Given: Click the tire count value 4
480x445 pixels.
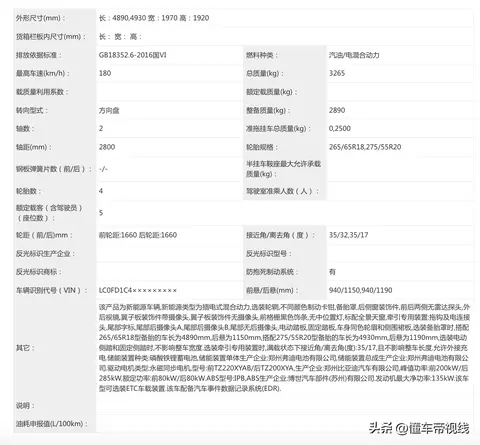Looking at the screenshot, I should coord(101,191).
